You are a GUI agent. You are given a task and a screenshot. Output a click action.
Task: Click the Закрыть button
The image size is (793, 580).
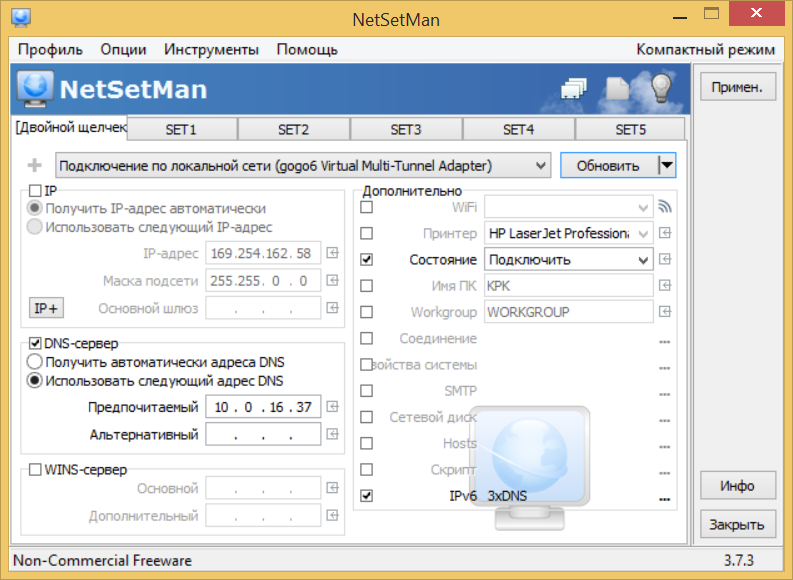coord(737,524)
